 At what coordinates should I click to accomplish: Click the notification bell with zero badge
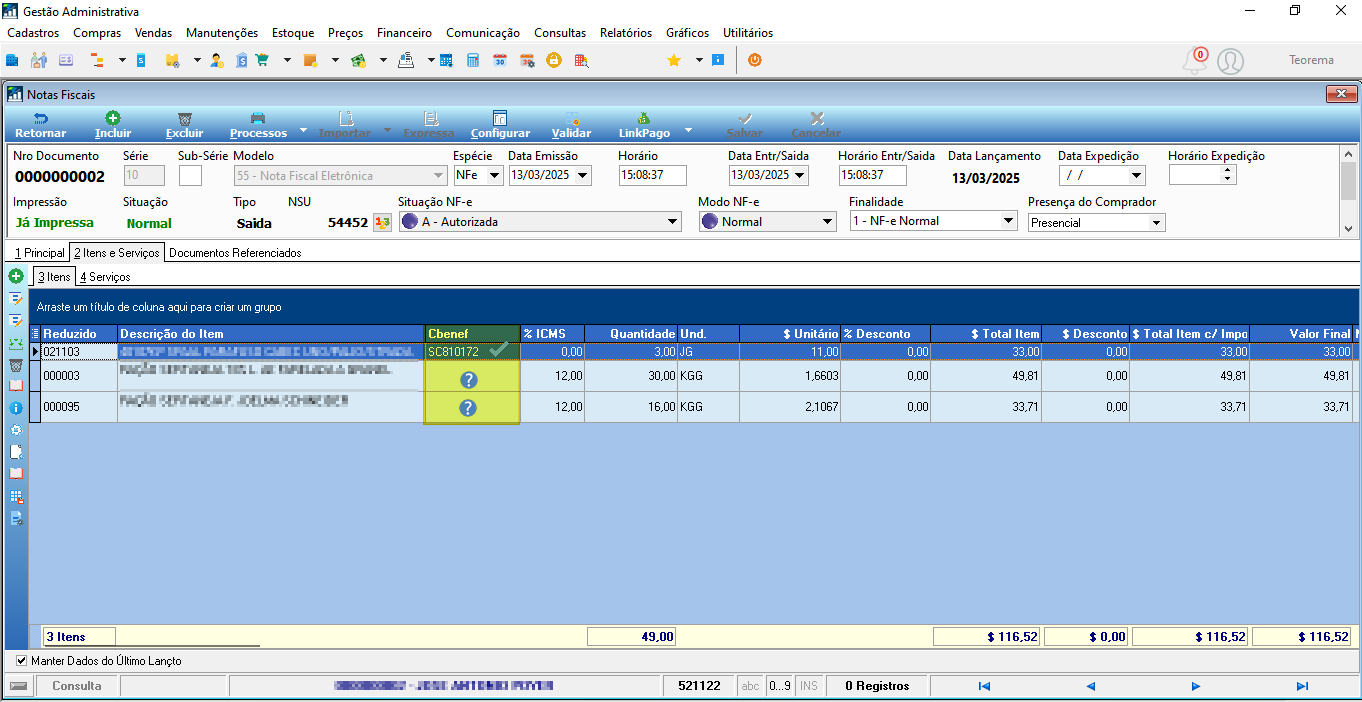[1195, 61]
